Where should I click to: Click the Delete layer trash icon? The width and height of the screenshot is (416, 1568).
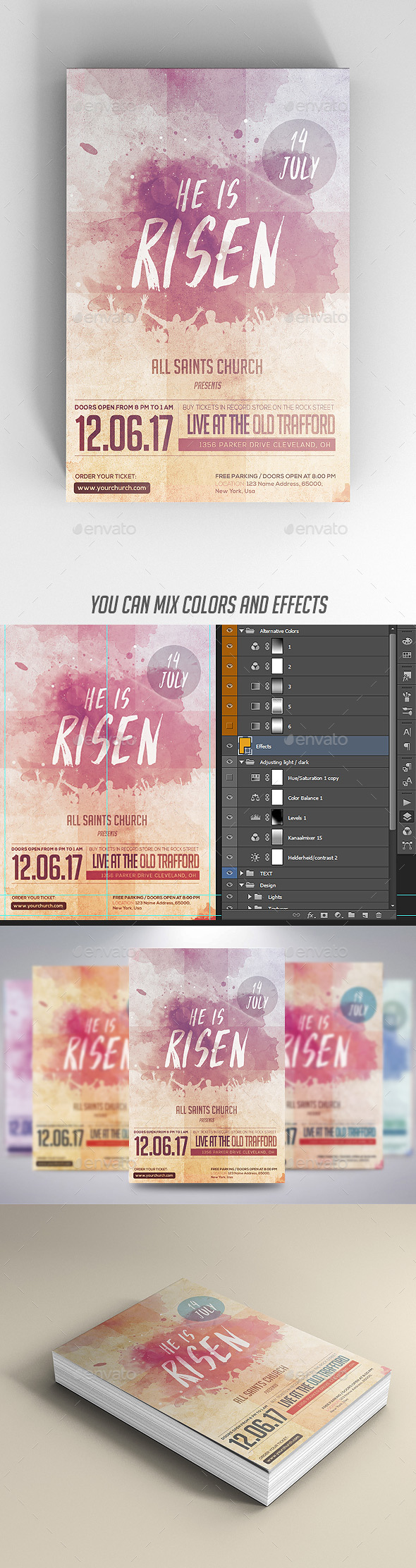click(x=379, y=915)
